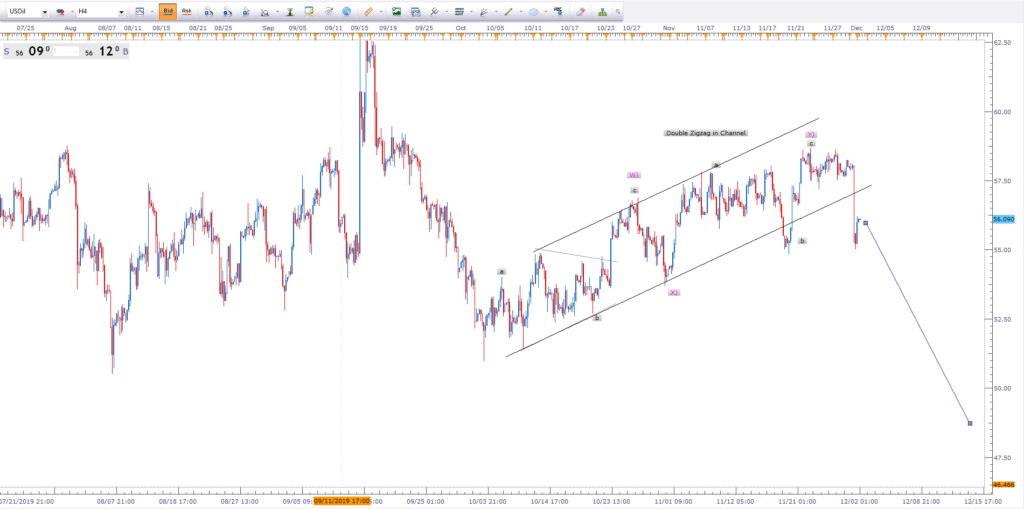Click the chart type icon
1024x509 pixels.
click(139, 12)
